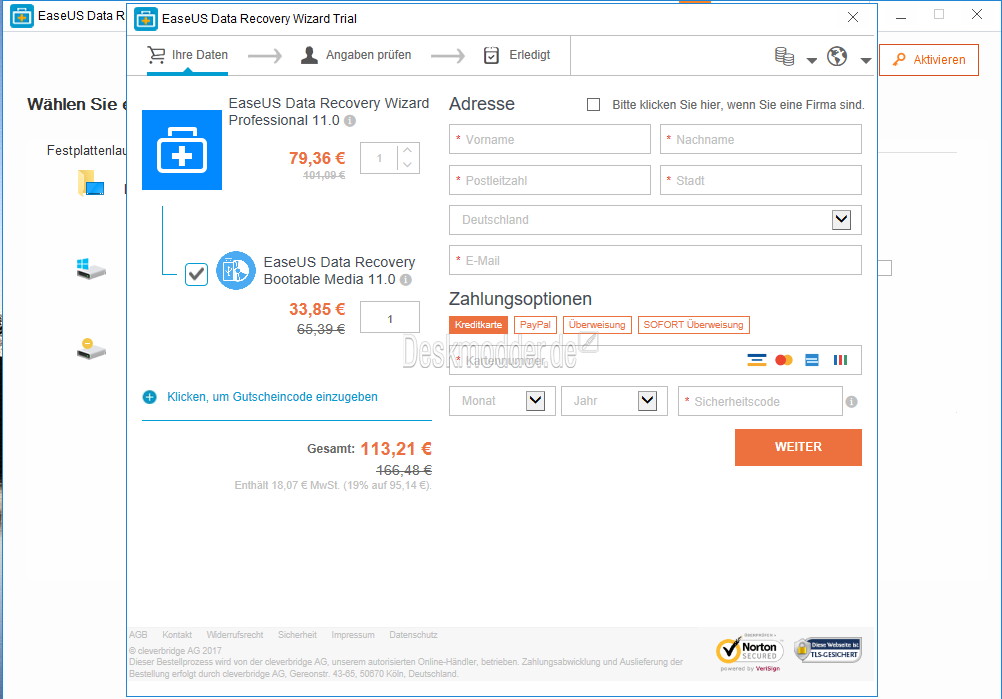Select the Angaben prüfen step
This screenshot has height=699, width=1002.
click(356, 55)
